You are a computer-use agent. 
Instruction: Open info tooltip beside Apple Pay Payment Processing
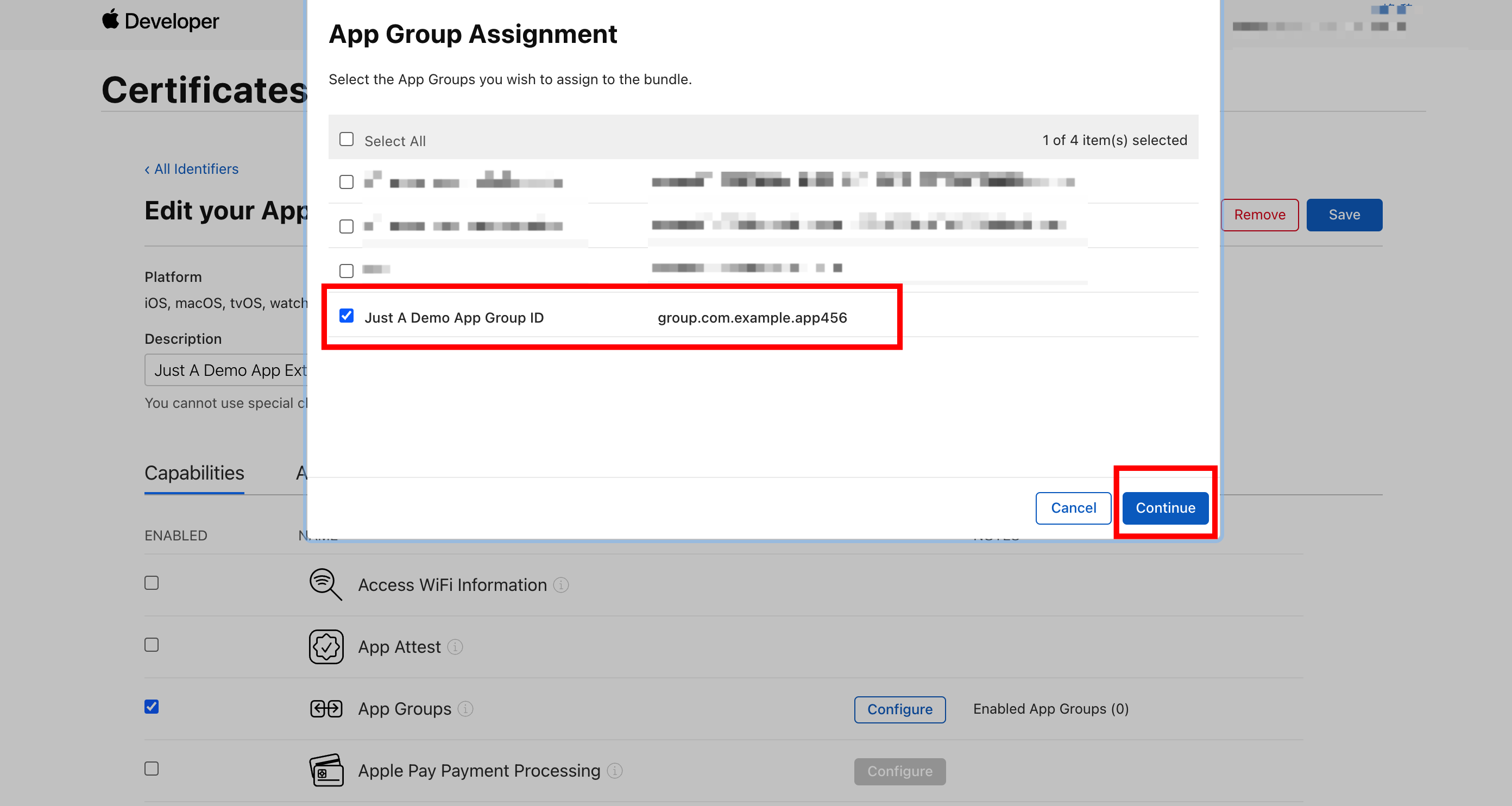(x=615, y=770)
